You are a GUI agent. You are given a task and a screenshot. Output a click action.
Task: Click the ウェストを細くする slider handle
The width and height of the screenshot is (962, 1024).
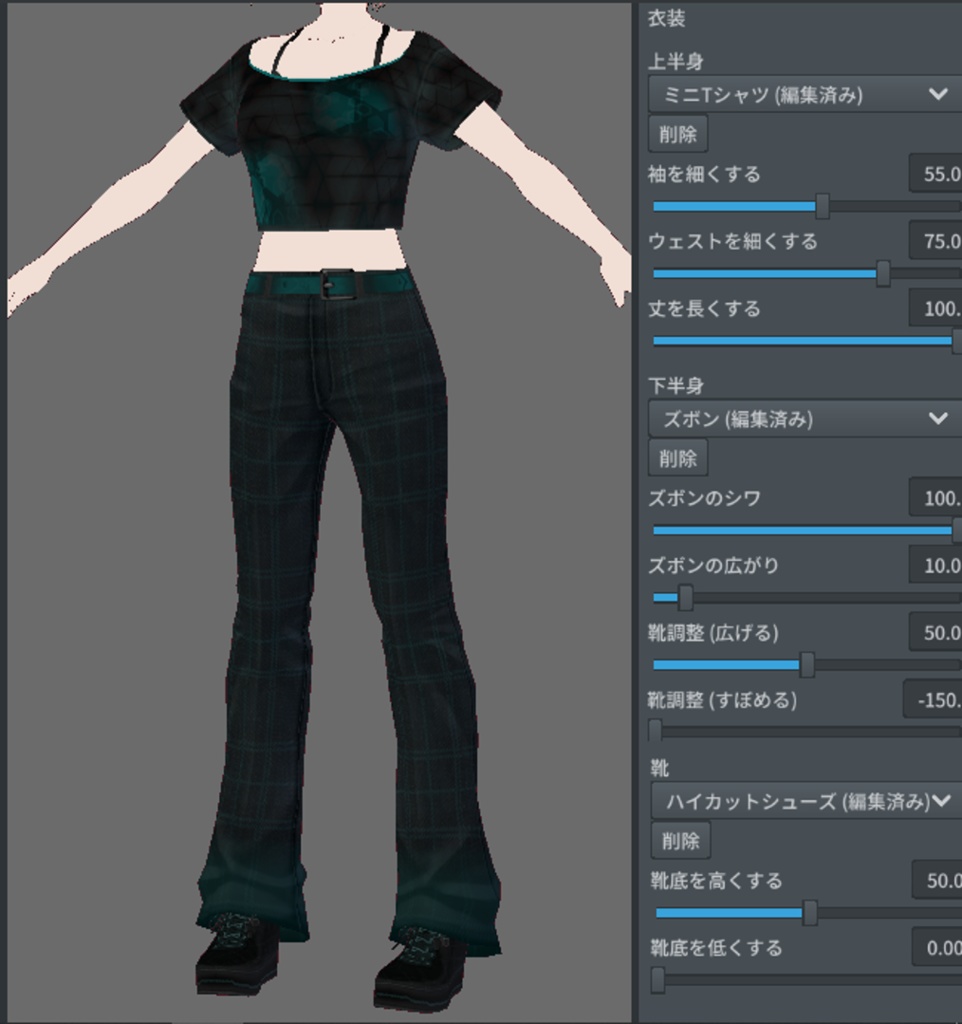(885, 271)
